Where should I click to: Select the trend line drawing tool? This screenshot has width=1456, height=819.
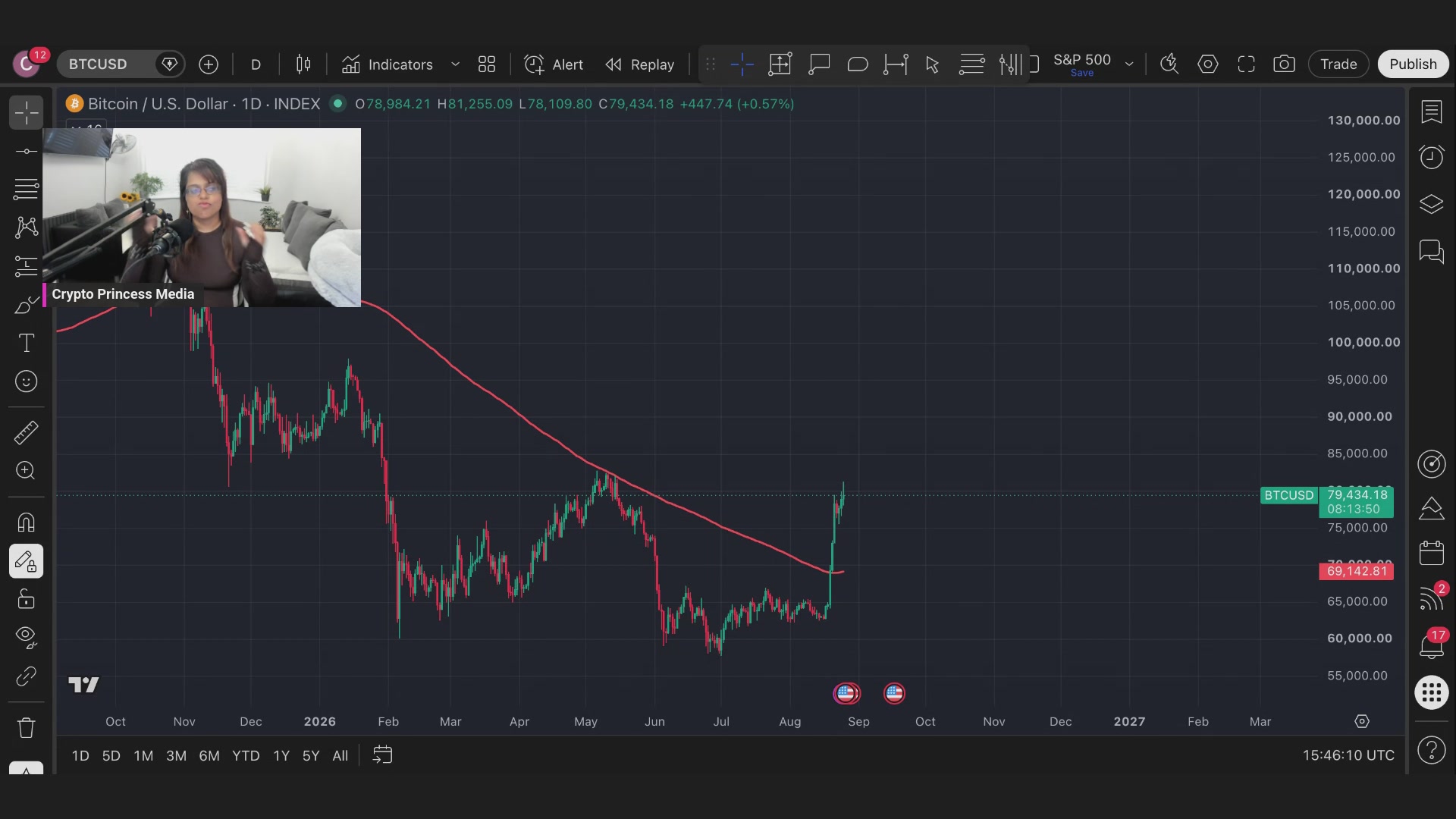[27, 152]
